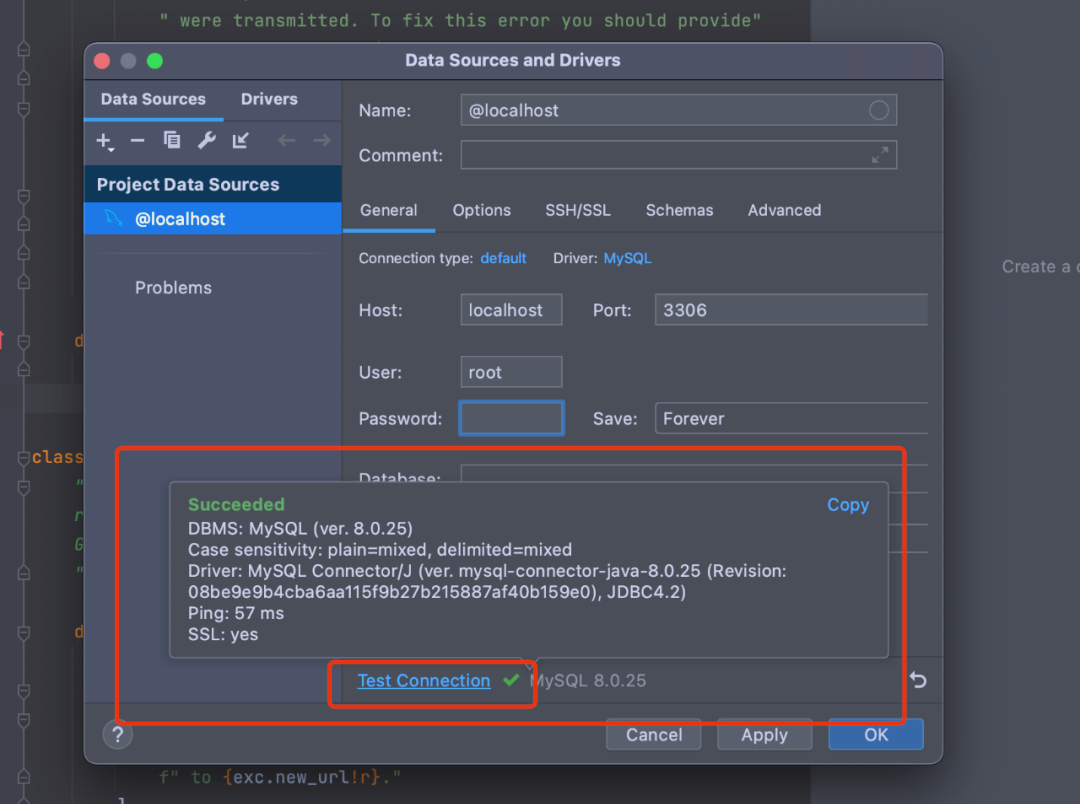This screenshot has height=804, width=1080.
Task: Select MySQL dolphin icon of @localhost
Action: tap(114, 218)
